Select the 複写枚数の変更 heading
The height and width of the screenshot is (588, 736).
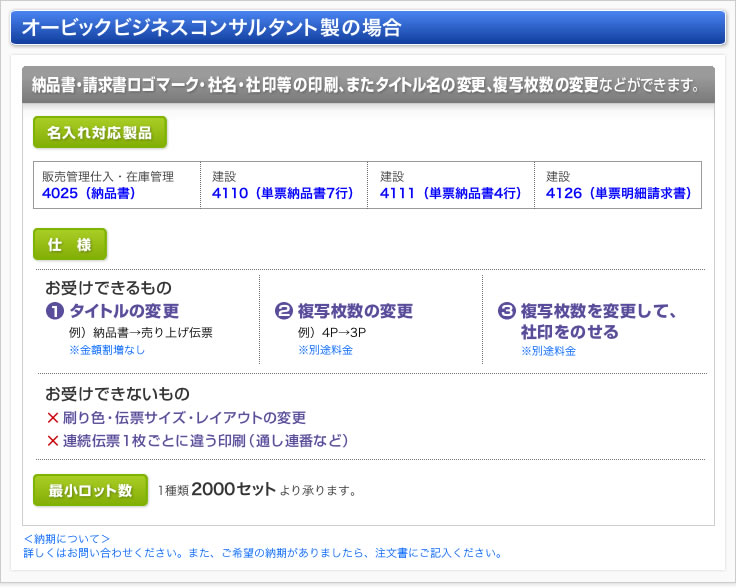pos(355,311)
